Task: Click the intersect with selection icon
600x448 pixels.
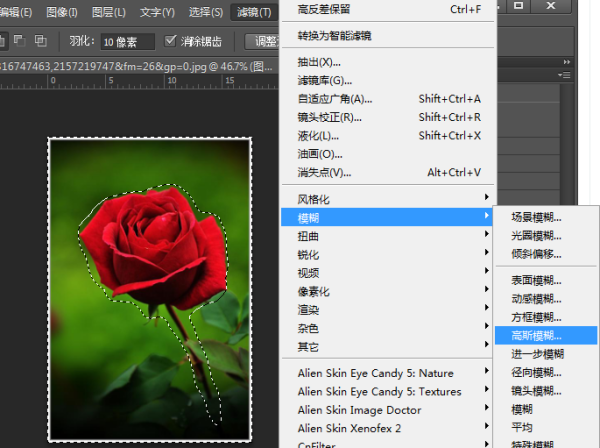Action: [41, 41]
